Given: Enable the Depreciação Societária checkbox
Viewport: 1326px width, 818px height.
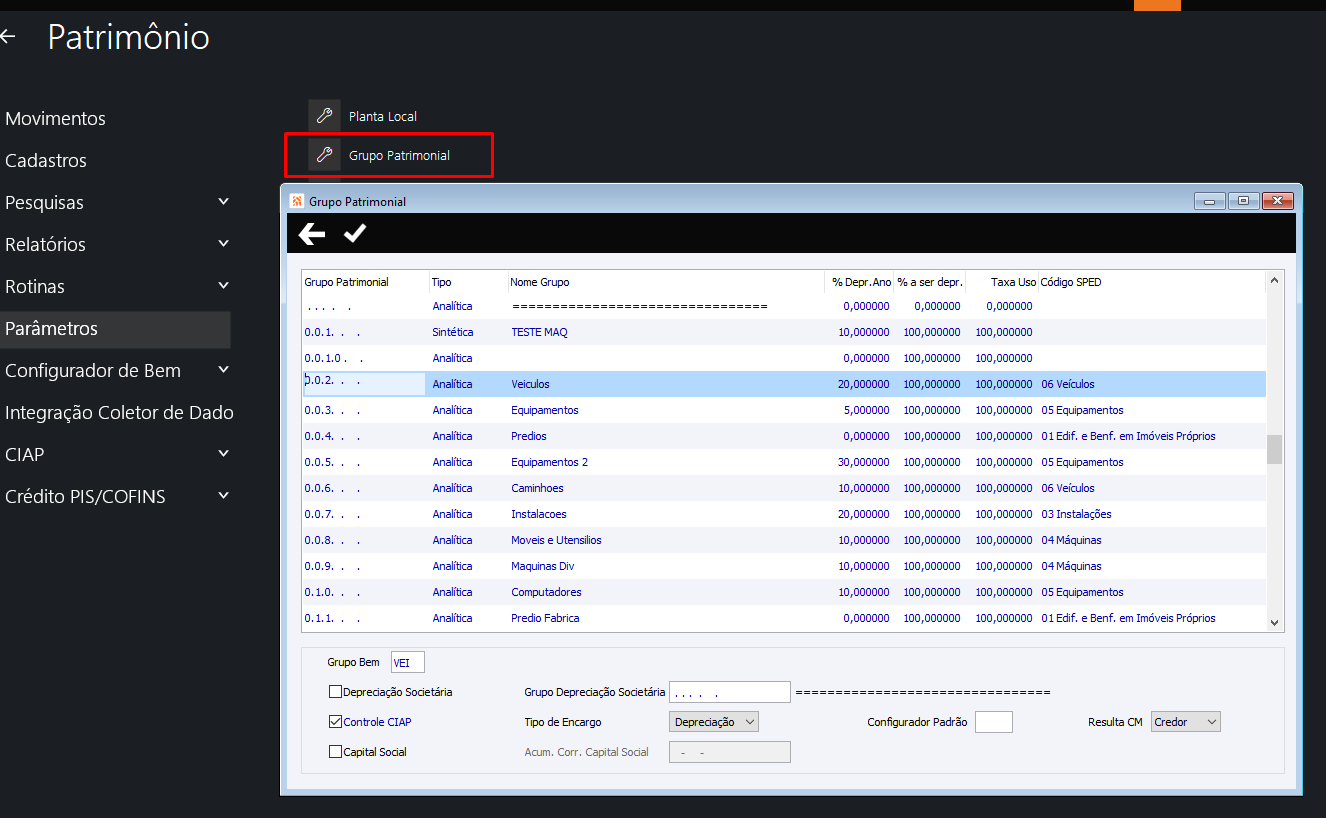Looking at the screenshot, I should pyautogui.click(x=335, y=691).
